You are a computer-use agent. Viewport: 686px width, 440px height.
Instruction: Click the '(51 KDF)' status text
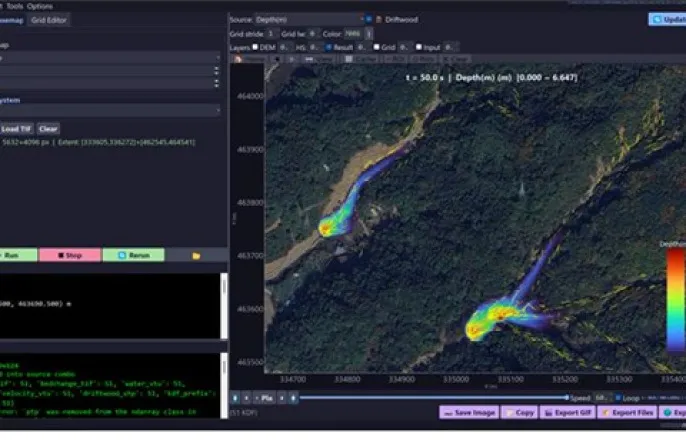click(244, 412)
